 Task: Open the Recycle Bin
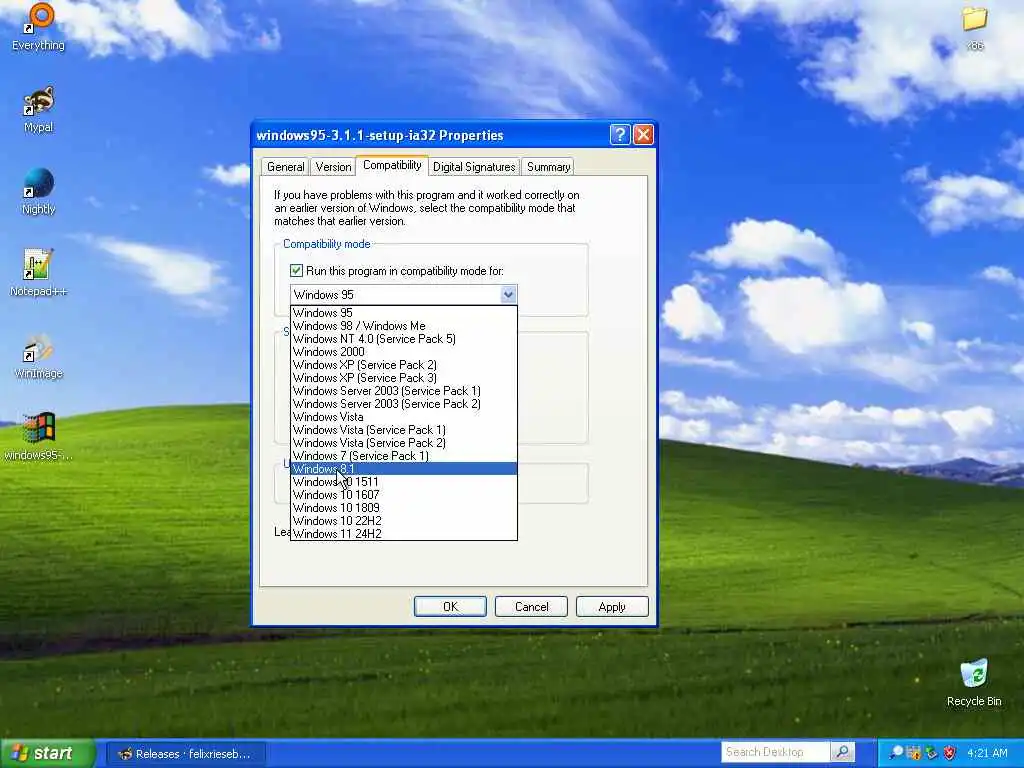click(974, 682)
